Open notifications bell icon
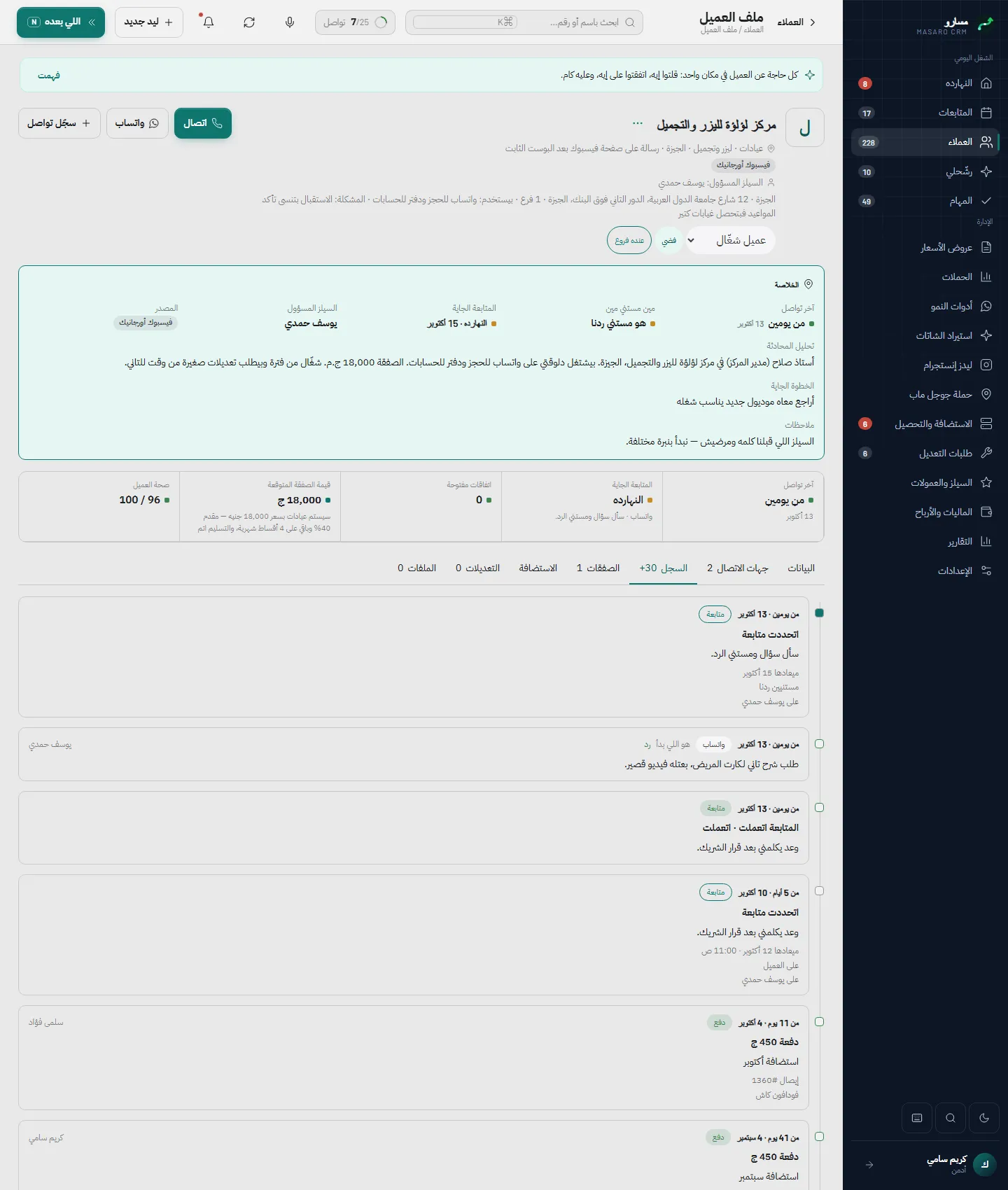This screenshot has width=1008, height=1190. pos(209,22)
